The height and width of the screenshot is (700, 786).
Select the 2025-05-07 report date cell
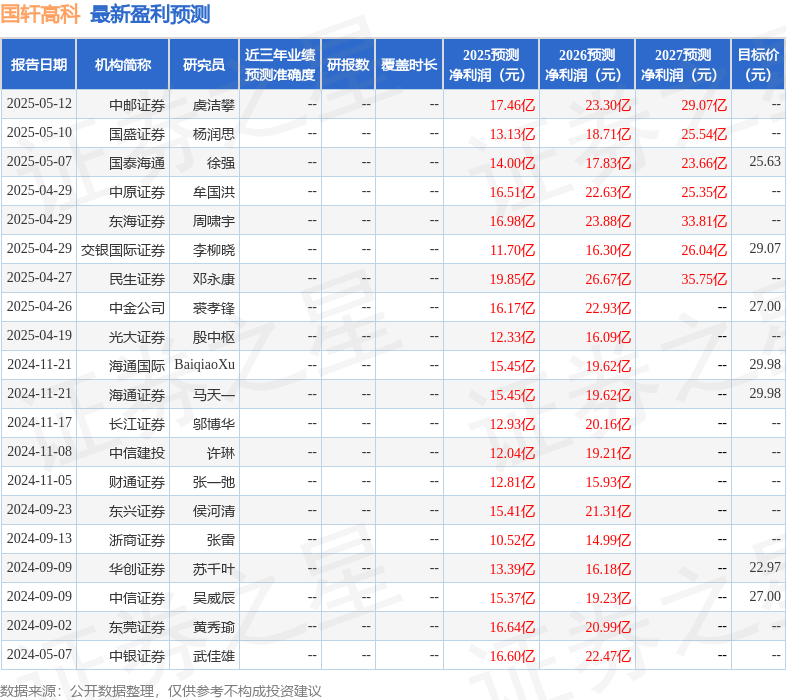(39, 162)
